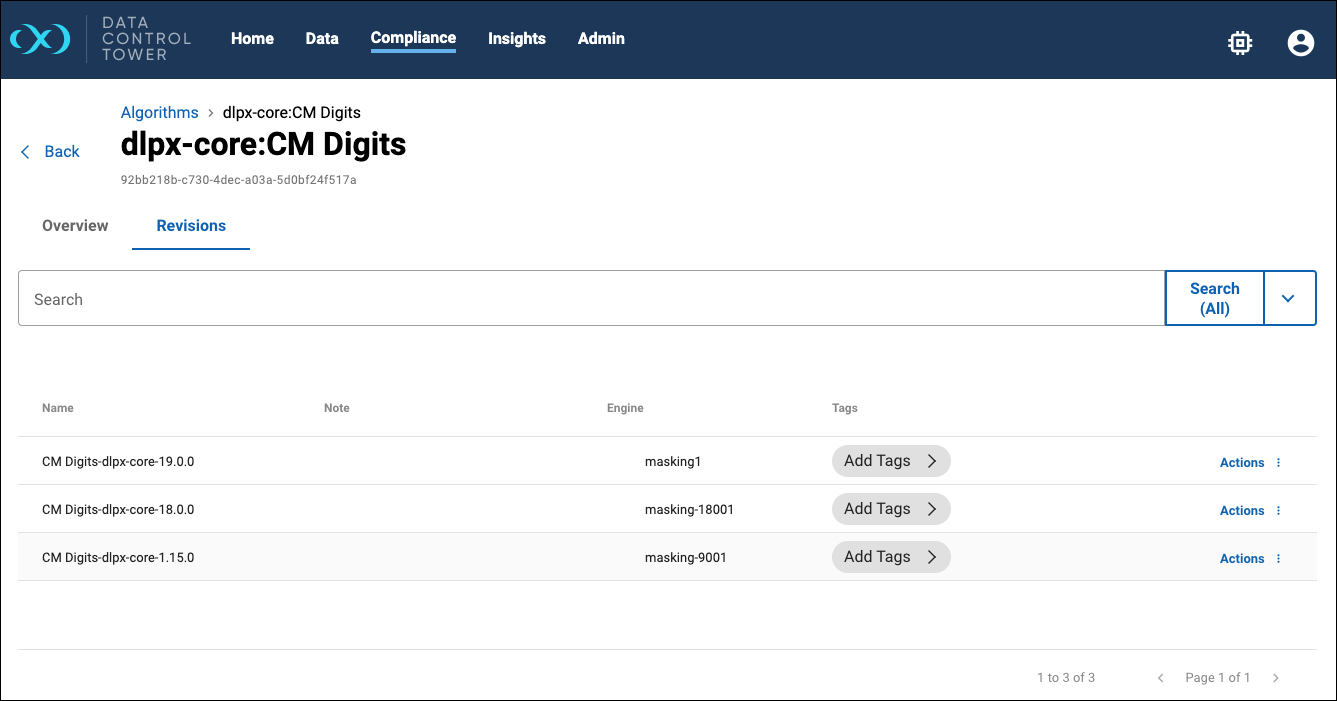Open the Data menu in navigation bar

[322, 39]
